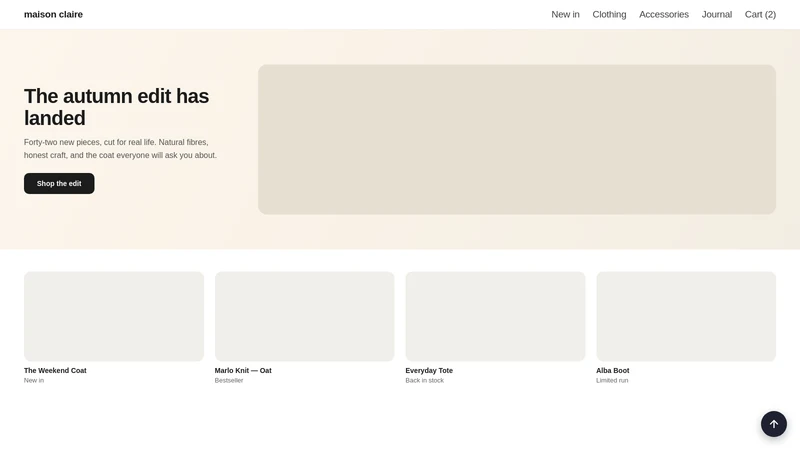This screenshot has height=450, width=800.
Task: Click the Limited run label under Alba Boot
Action: 612,381
